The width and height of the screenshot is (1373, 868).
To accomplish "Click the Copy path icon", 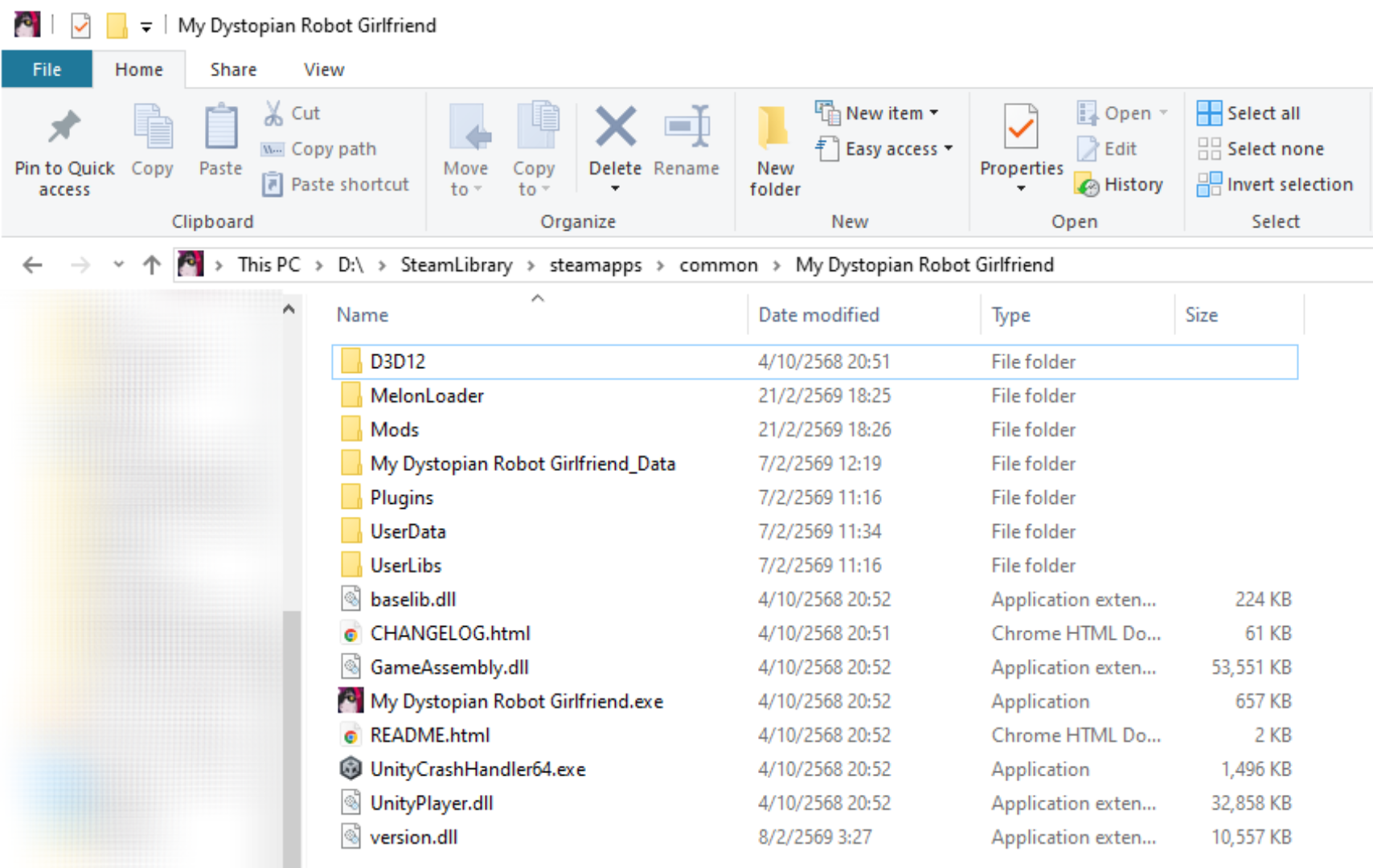I will coord(273,149).
